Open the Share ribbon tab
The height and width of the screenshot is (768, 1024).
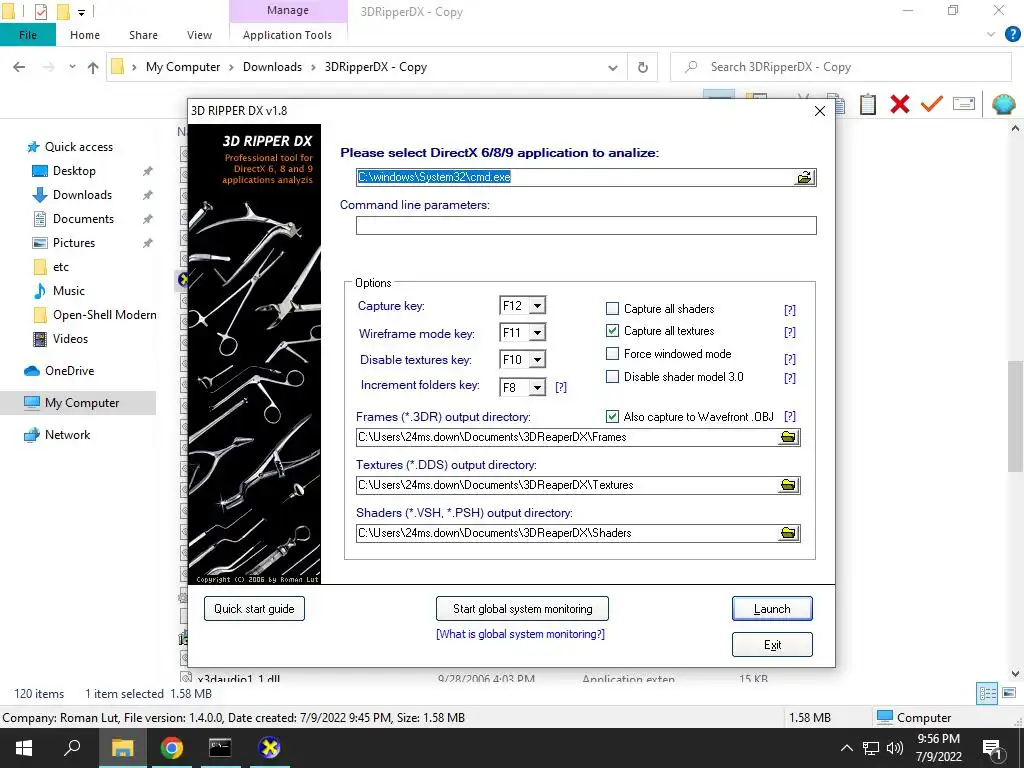tap(143, 35)
